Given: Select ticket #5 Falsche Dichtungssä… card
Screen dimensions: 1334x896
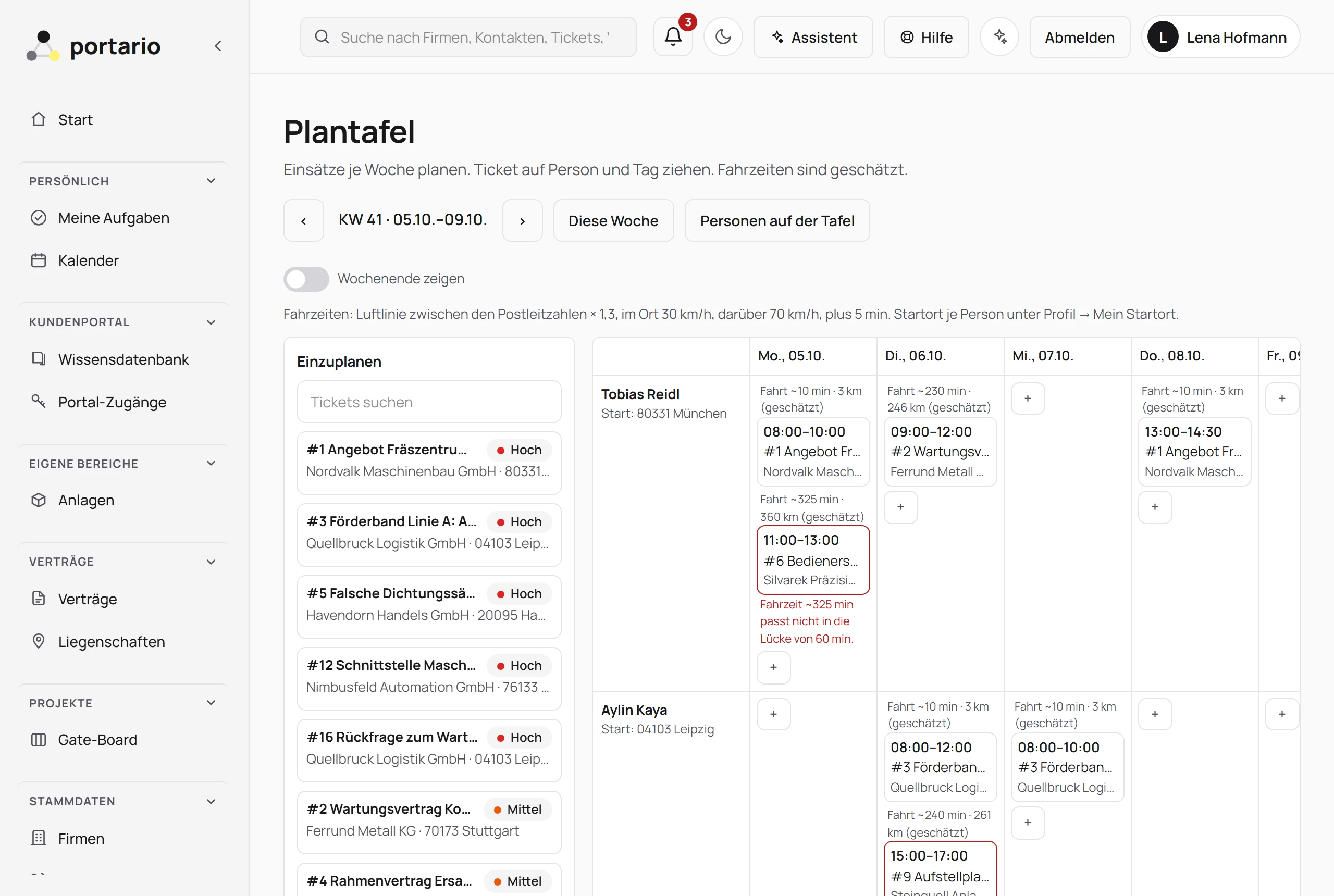Looking at the screenshot, I should (x=429, y=607).
